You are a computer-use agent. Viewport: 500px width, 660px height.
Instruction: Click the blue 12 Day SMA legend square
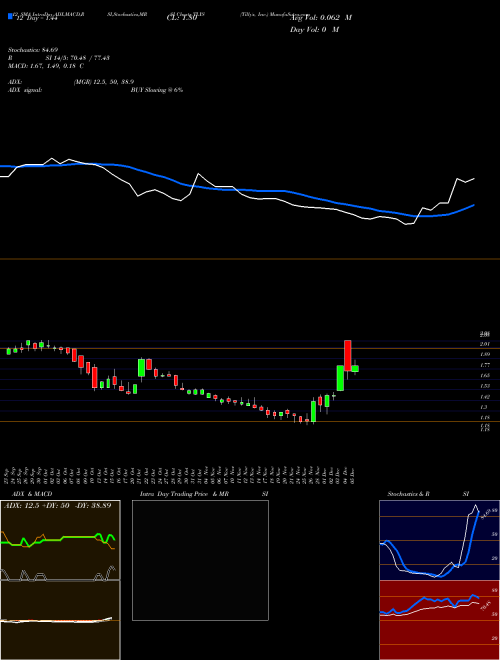[x=10, y=16]
